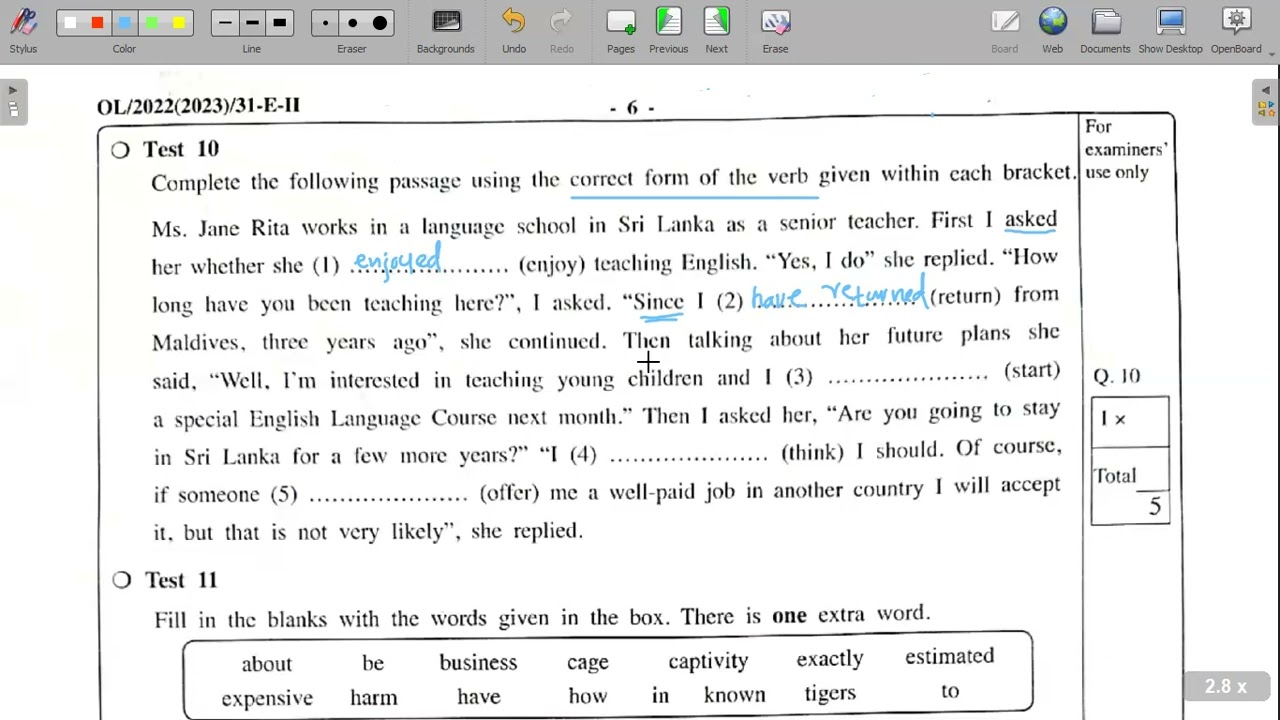Click Show Desktop
Image resolution: width=1280 pixels, height=720 pixels.
(x=1170, y=31)
